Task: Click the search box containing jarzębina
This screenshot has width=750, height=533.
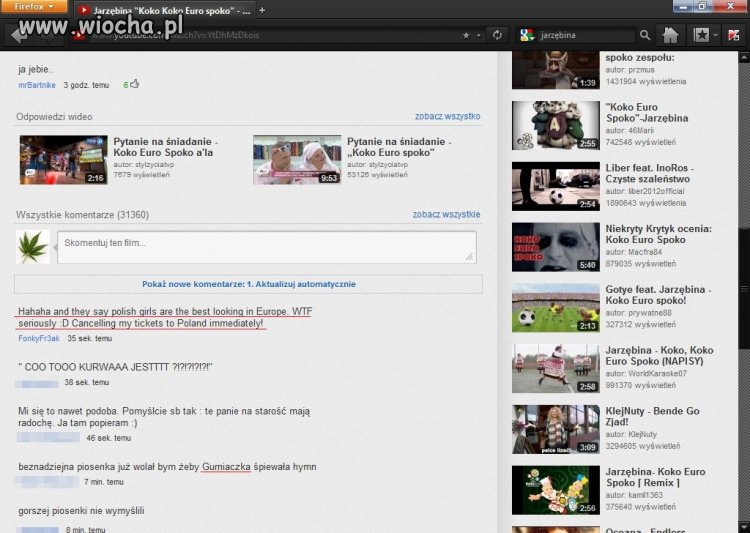Action: pos(586,35)
